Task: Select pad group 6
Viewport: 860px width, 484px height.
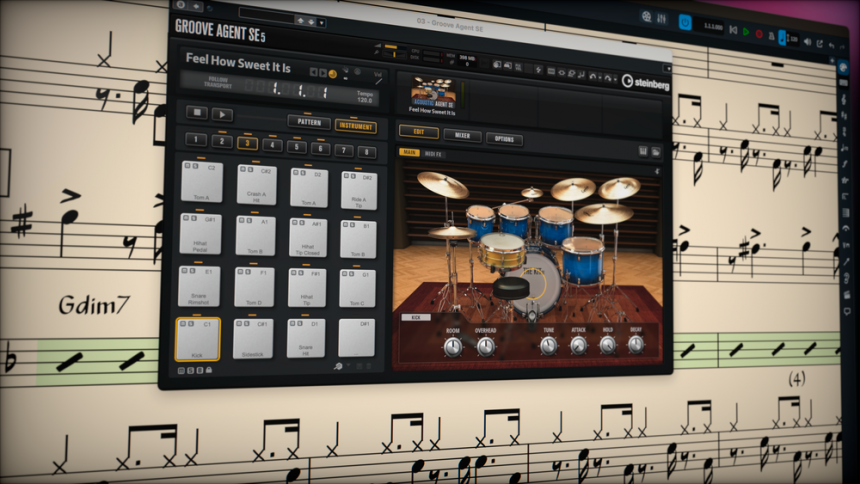Action: click(x=320, y=149)
